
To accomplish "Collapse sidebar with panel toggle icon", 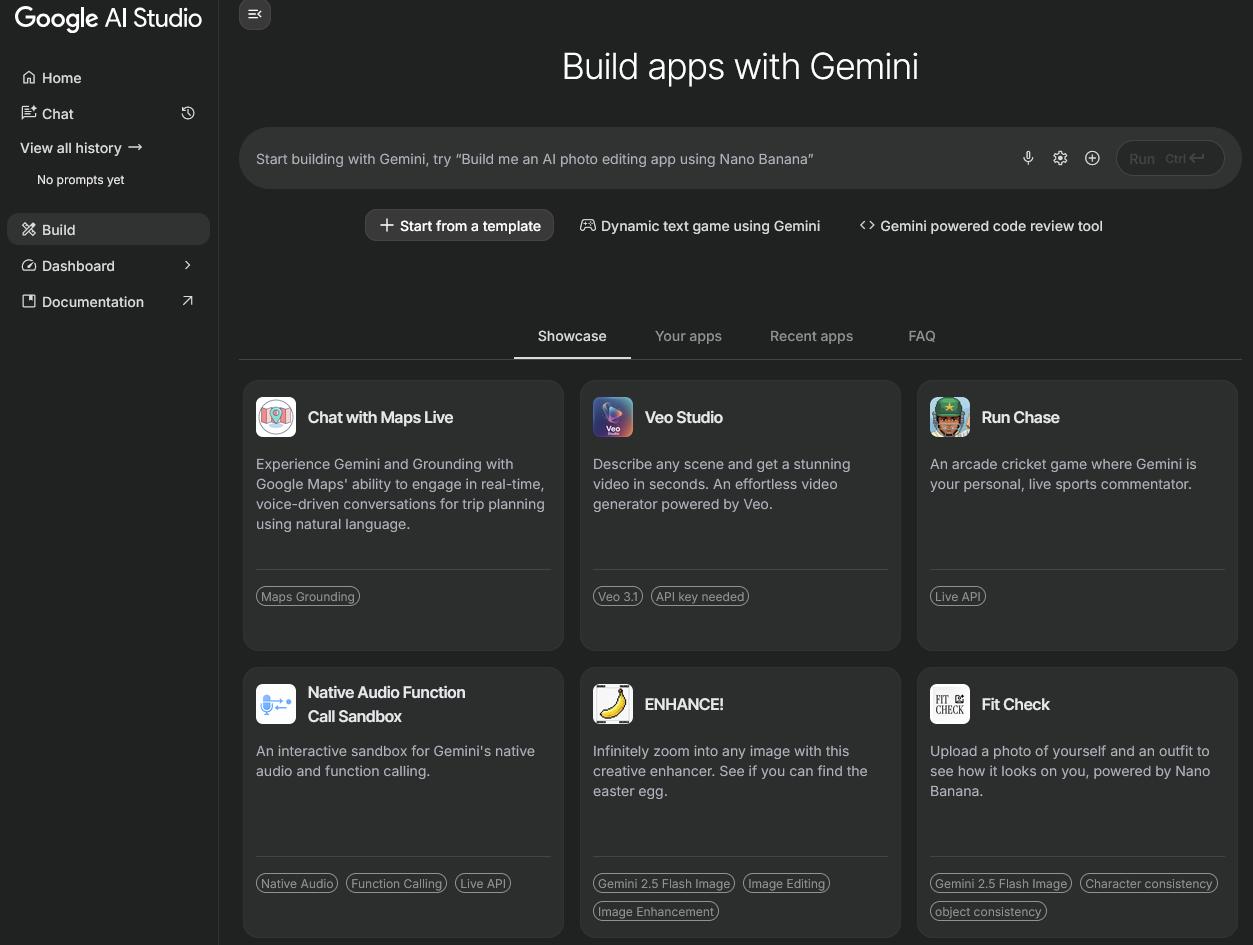I will (254, 14).
